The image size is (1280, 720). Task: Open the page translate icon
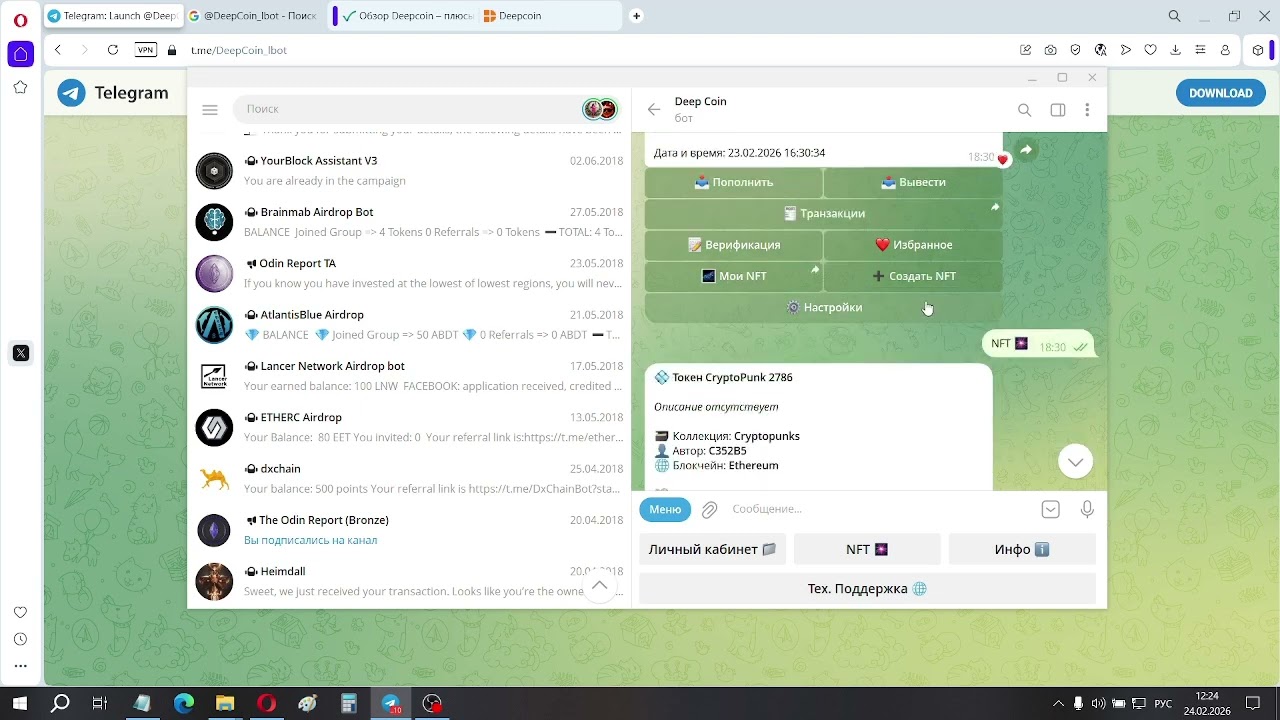[1100, 50]
